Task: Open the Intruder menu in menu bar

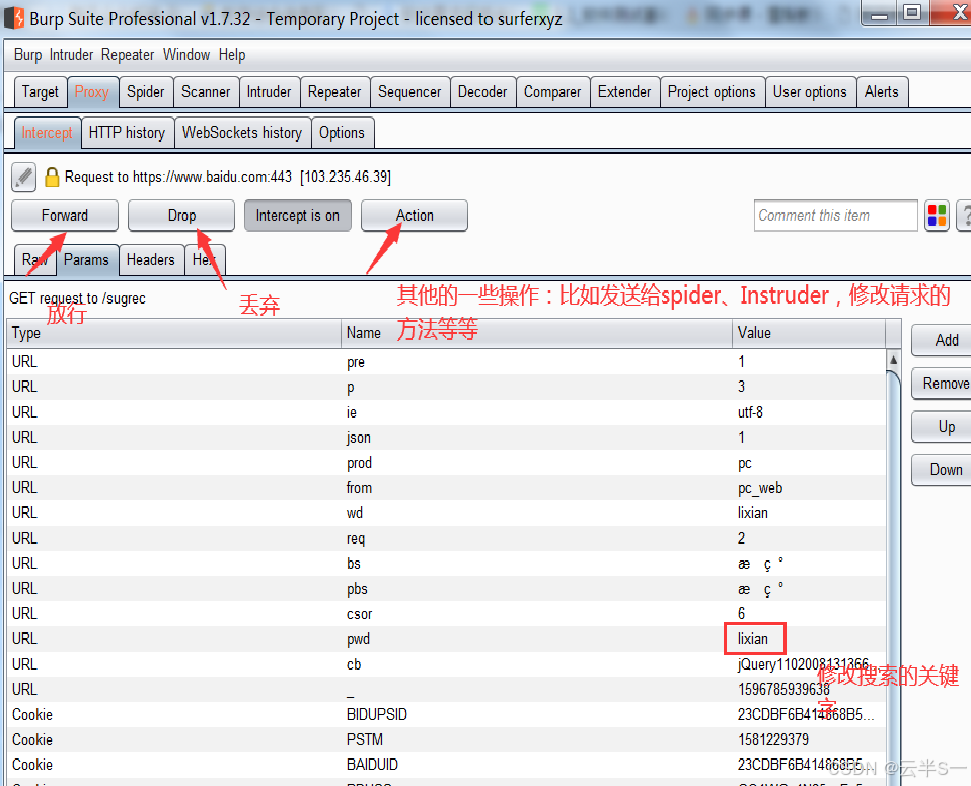Action: [x=71, y=55]
